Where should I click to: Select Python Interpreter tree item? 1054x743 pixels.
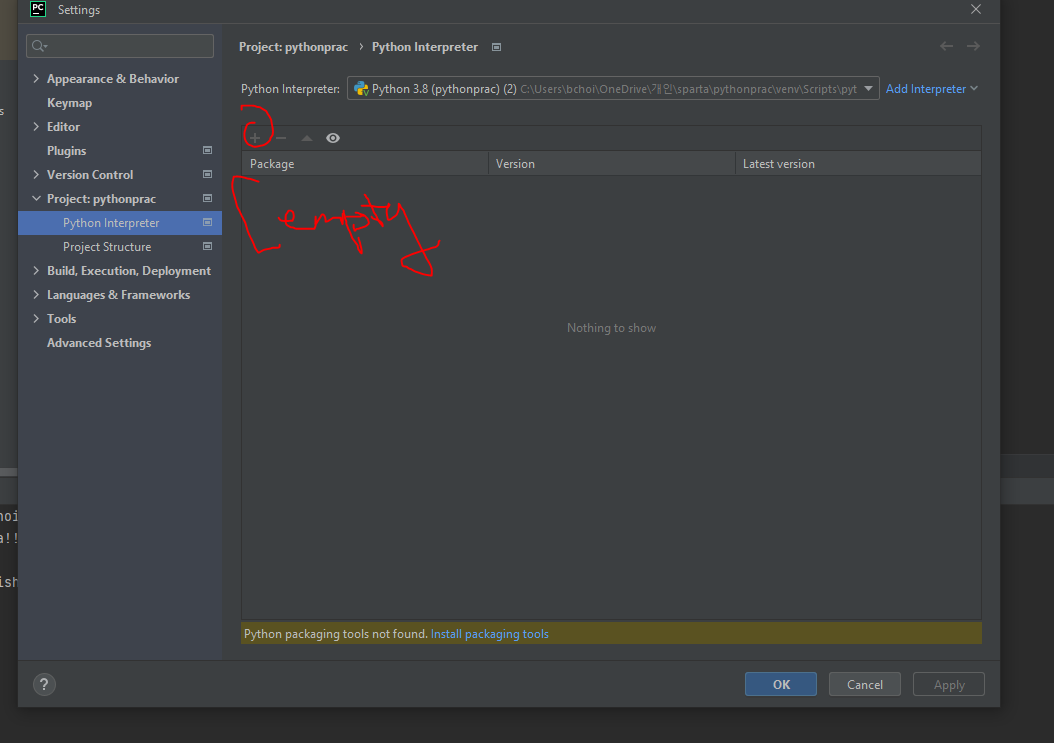click(120, 223)
